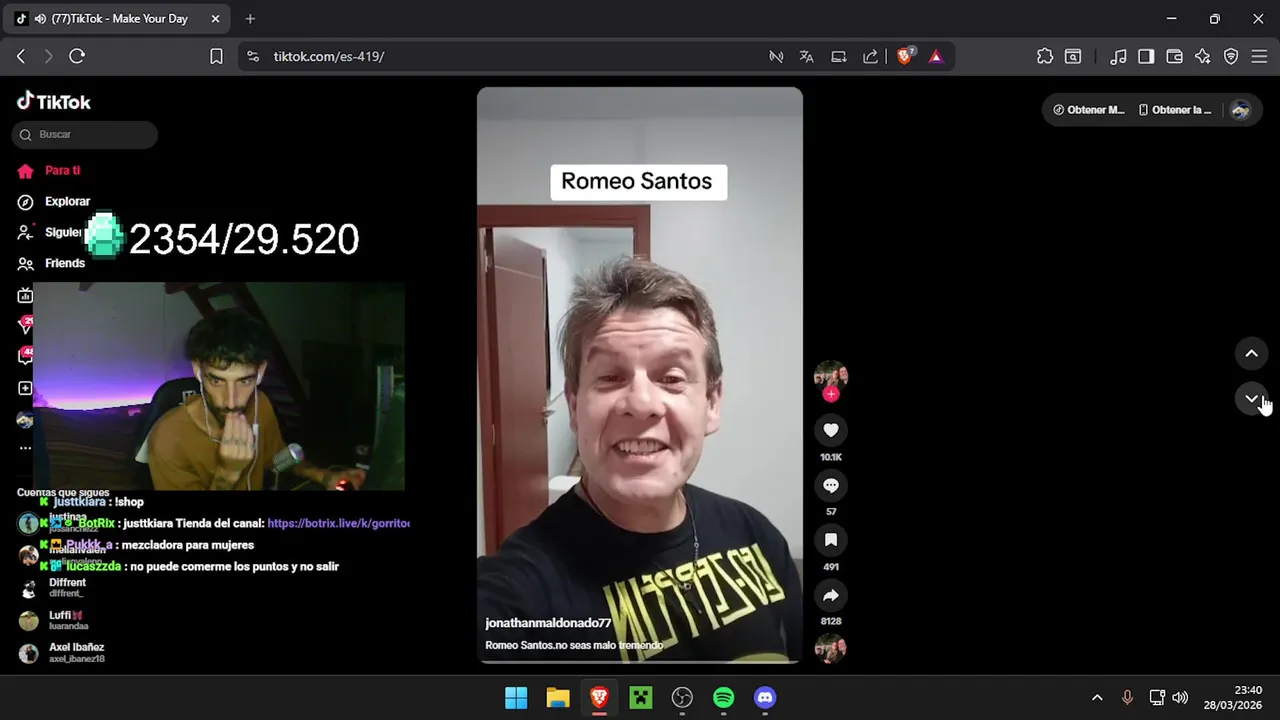Open the video comments bubble icon
Image resolution: width=1280 pixels, height=720 pixels.
831,485
